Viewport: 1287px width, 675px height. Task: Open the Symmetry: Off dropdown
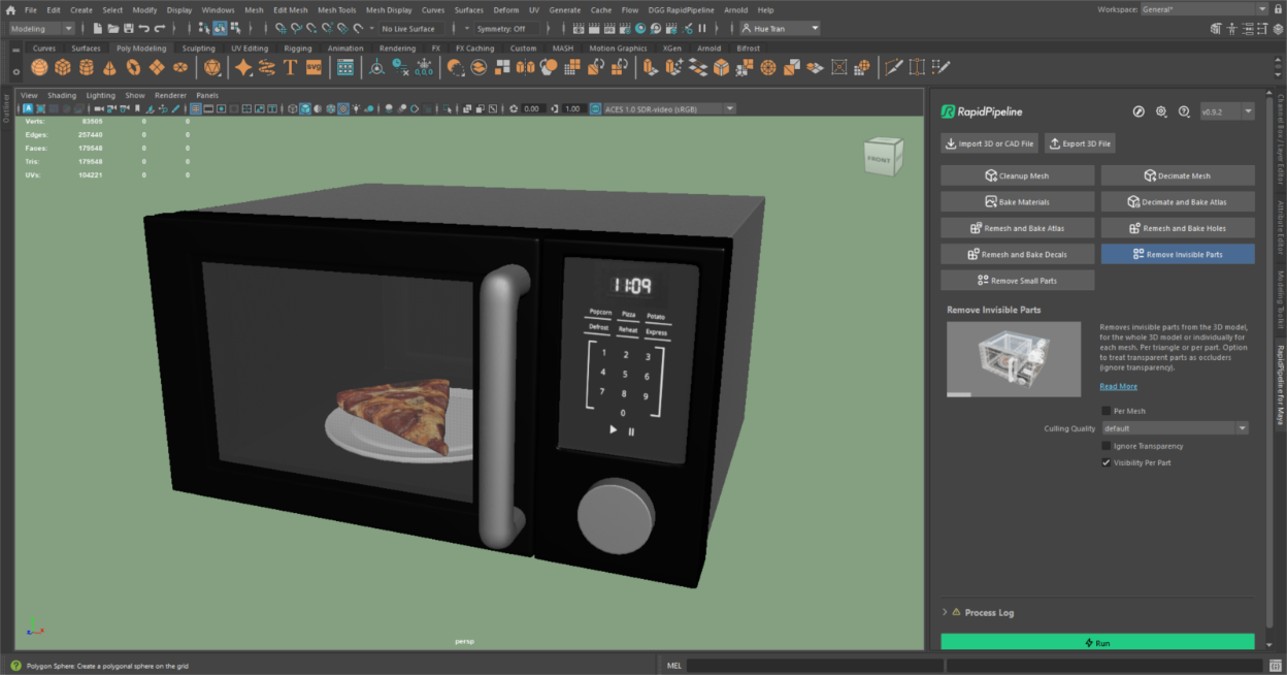pos(508,29)
